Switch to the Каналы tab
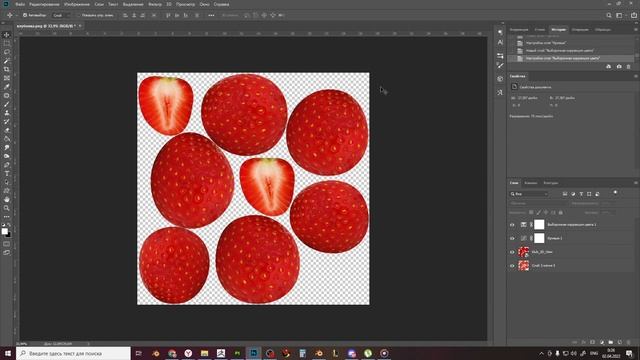640x360 pixels. pyautogui.click(x=531, y=183)
